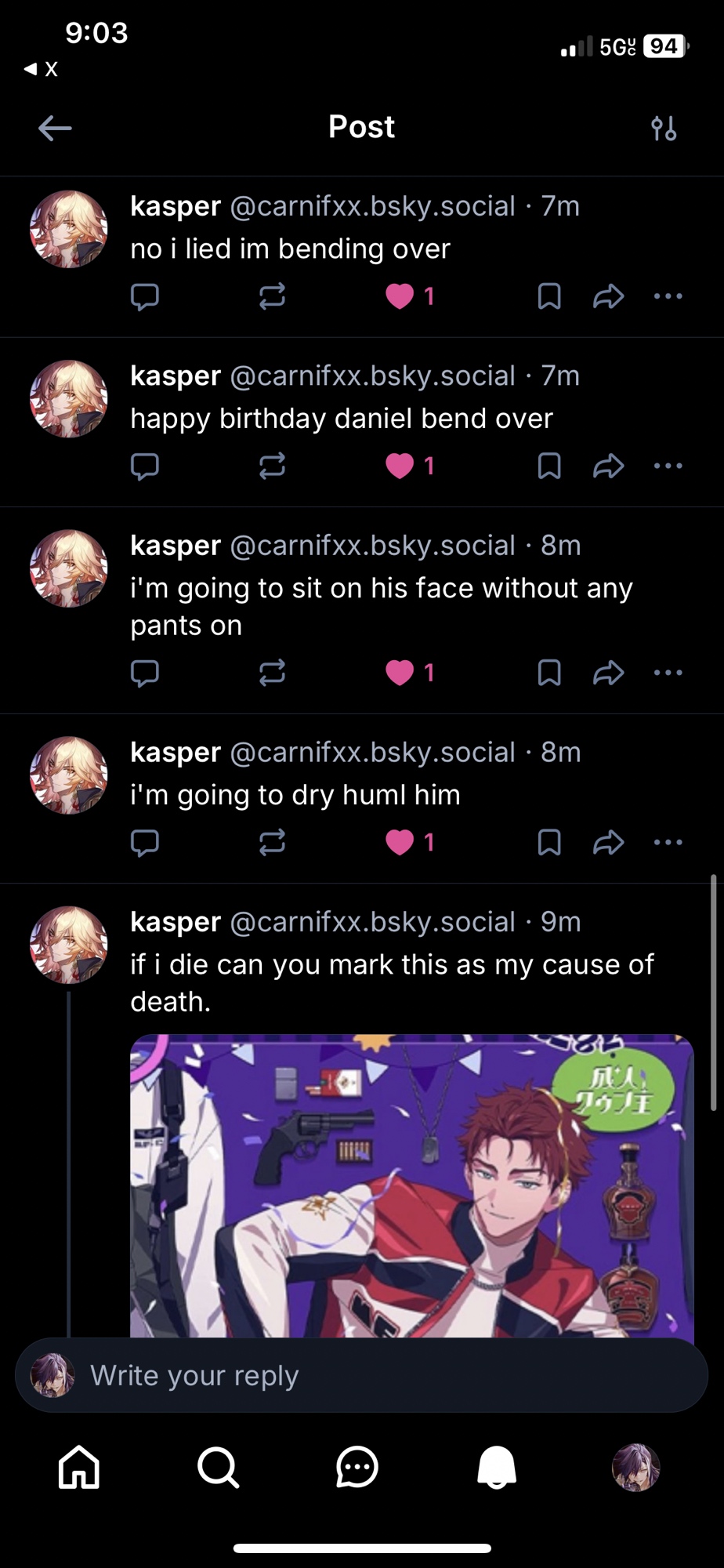Open thread display settings icon in header
This screenshot has width=724, height=1568.
pyautogui.click(x=664, y=128)
